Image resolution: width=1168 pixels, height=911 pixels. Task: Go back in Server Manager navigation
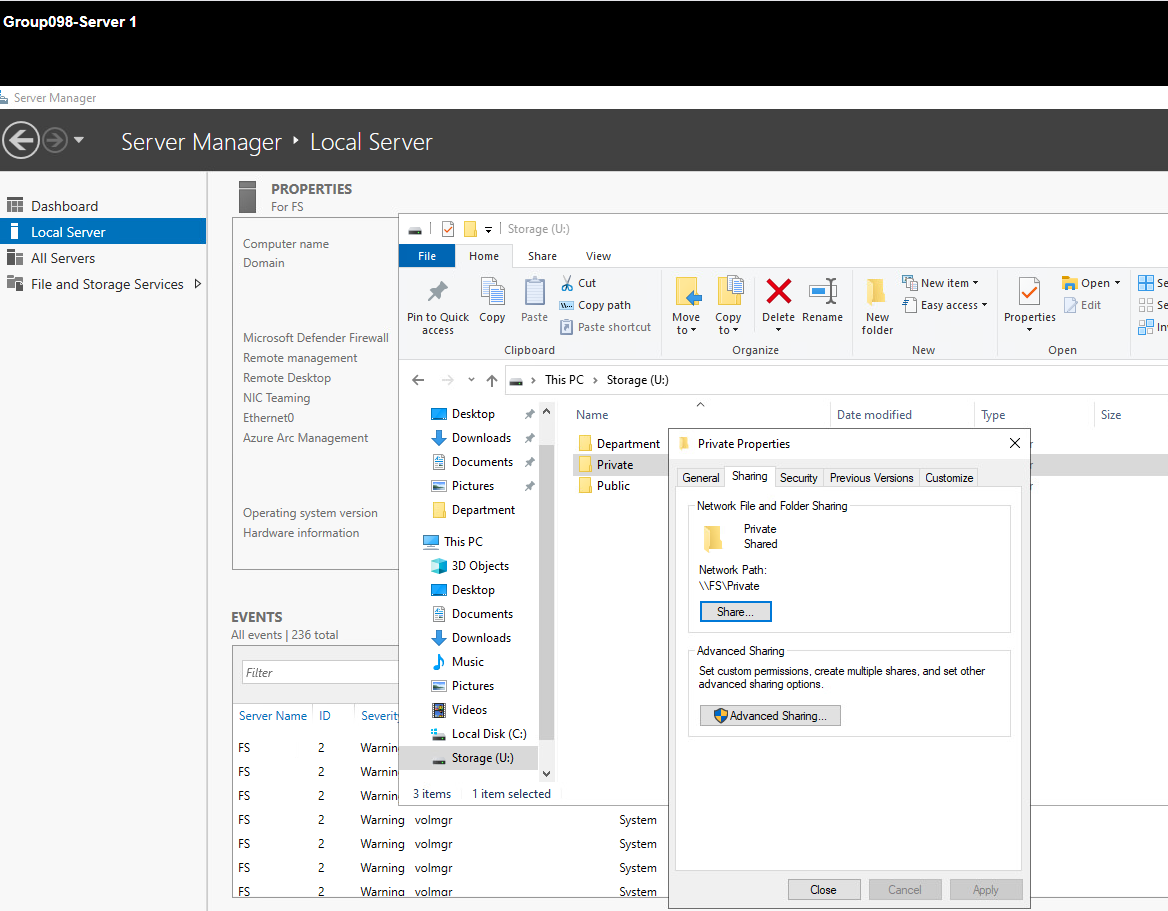(x=21, y=140)
